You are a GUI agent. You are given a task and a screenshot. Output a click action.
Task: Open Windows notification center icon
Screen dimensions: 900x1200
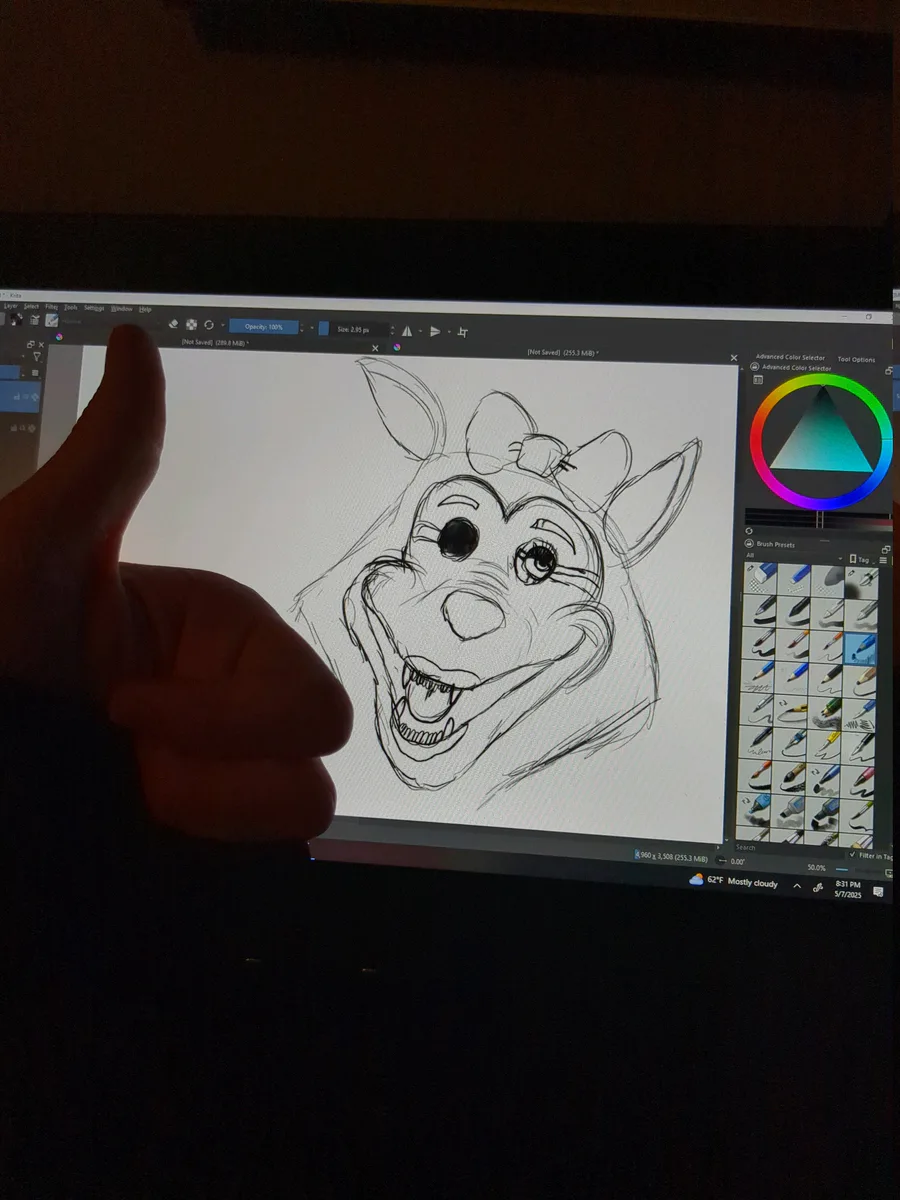pyautogui.click(x=878, y=892)
